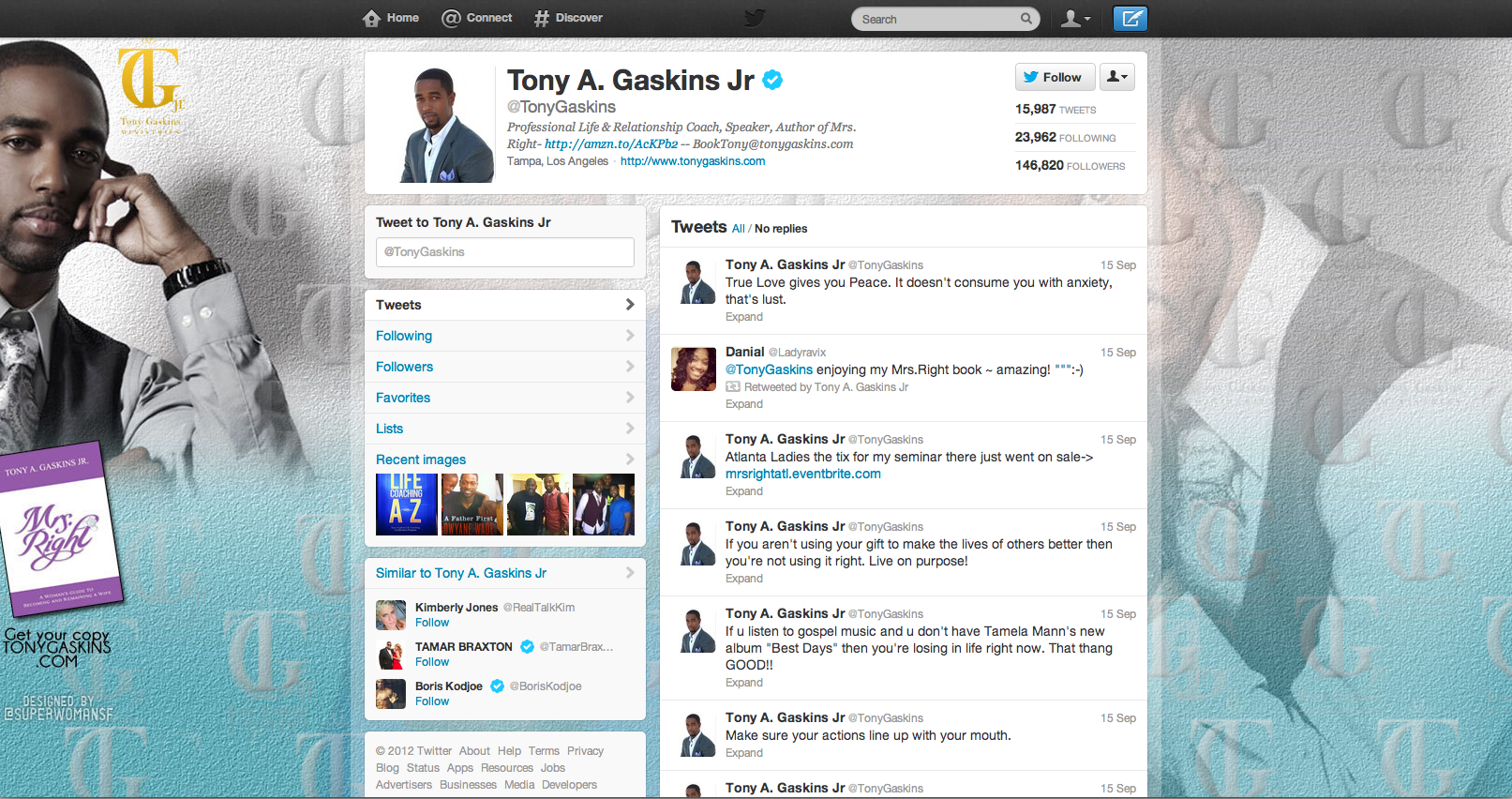Open Lists in the sidebar menu
Viewport: 1512px width, 799px height.
point(505,429)
